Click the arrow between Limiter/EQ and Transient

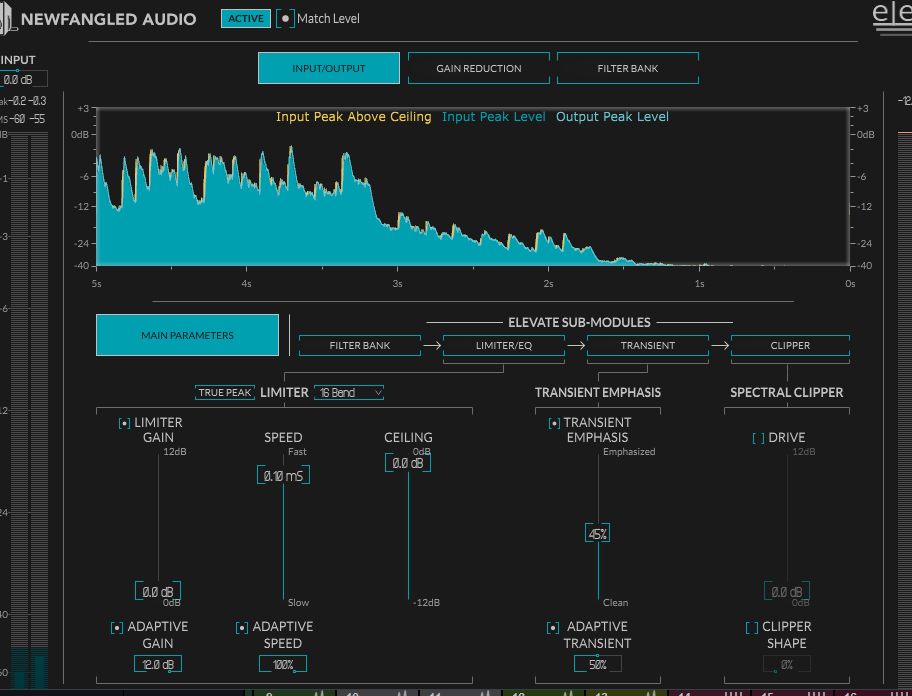pyautogui.click(x=576, y=345)
